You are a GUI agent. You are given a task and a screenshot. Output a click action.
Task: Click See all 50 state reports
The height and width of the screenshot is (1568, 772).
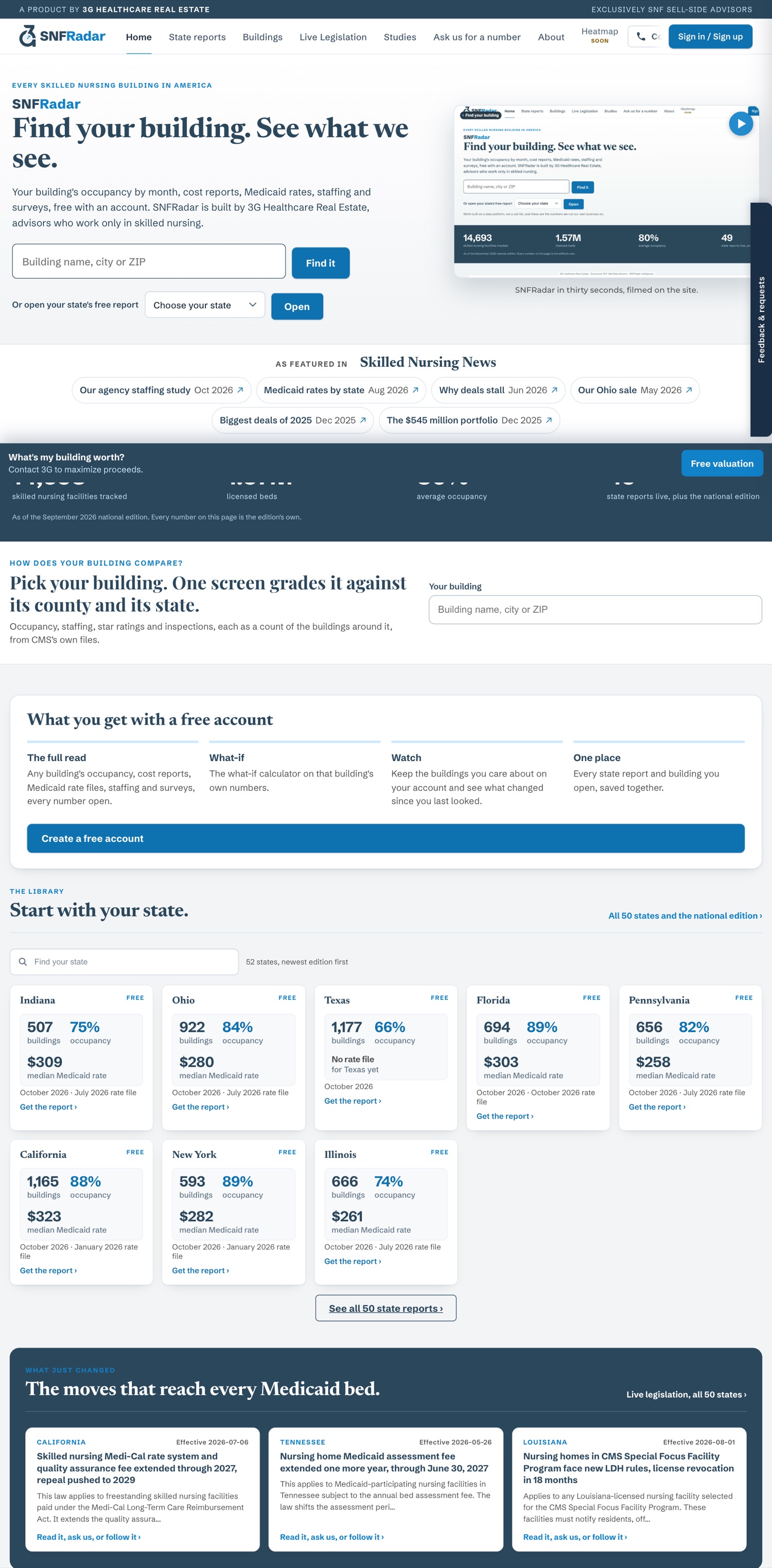(x=385, y=1308)
